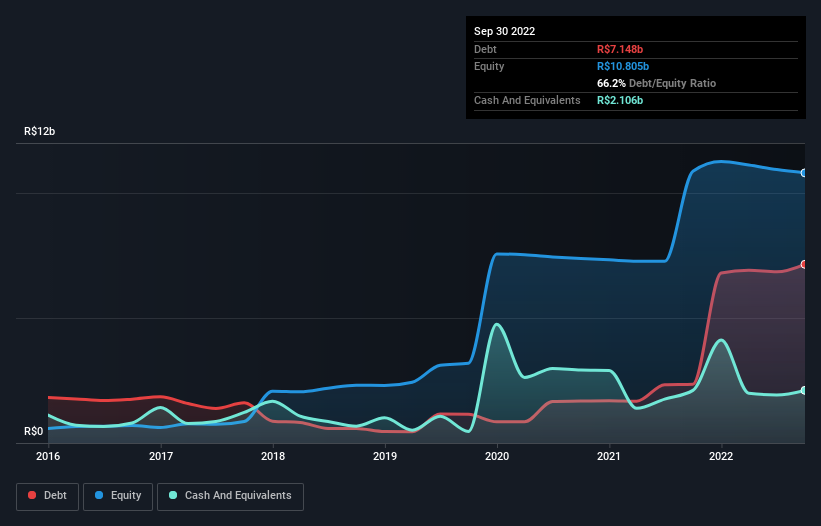Select the 2019 x-axis label

385,456
